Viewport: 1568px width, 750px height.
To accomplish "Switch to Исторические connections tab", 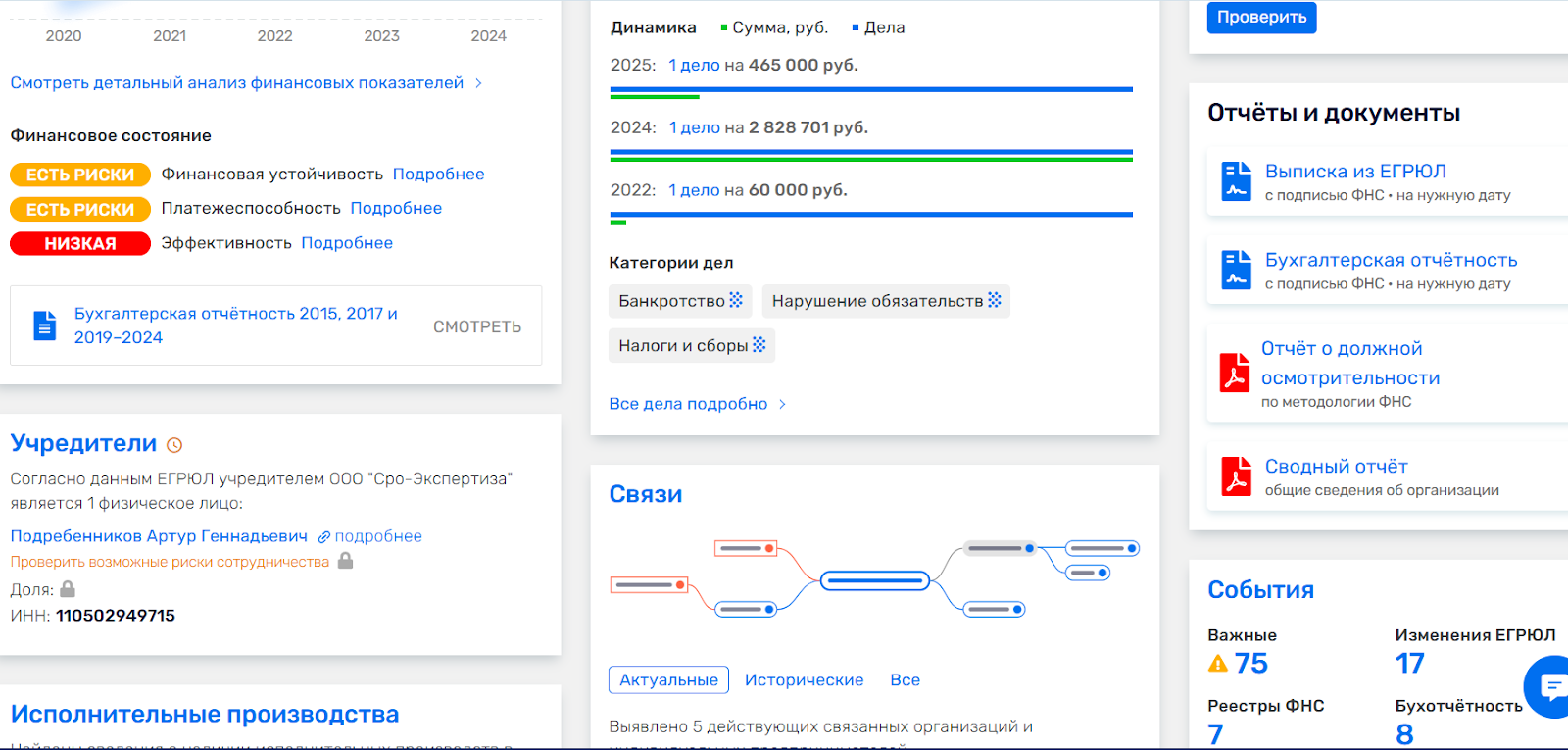I will [x=804, y=680].
